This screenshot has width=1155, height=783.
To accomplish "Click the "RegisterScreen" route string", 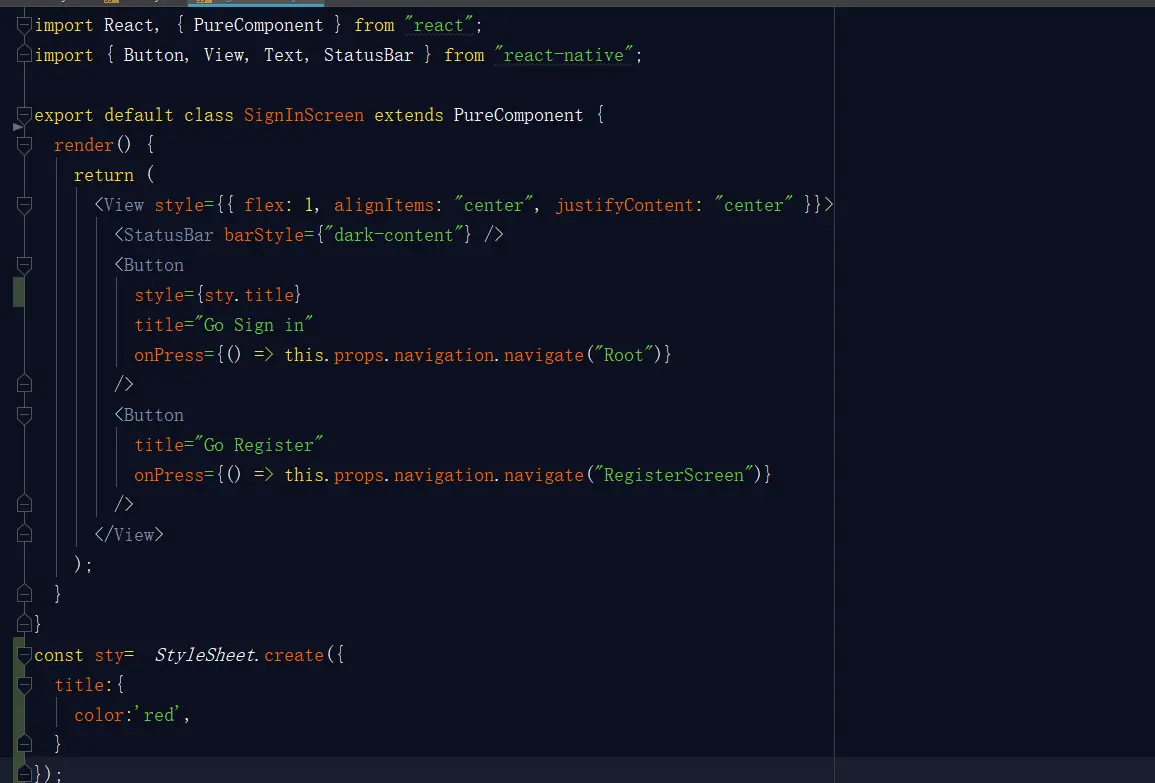I will (673, 475).
